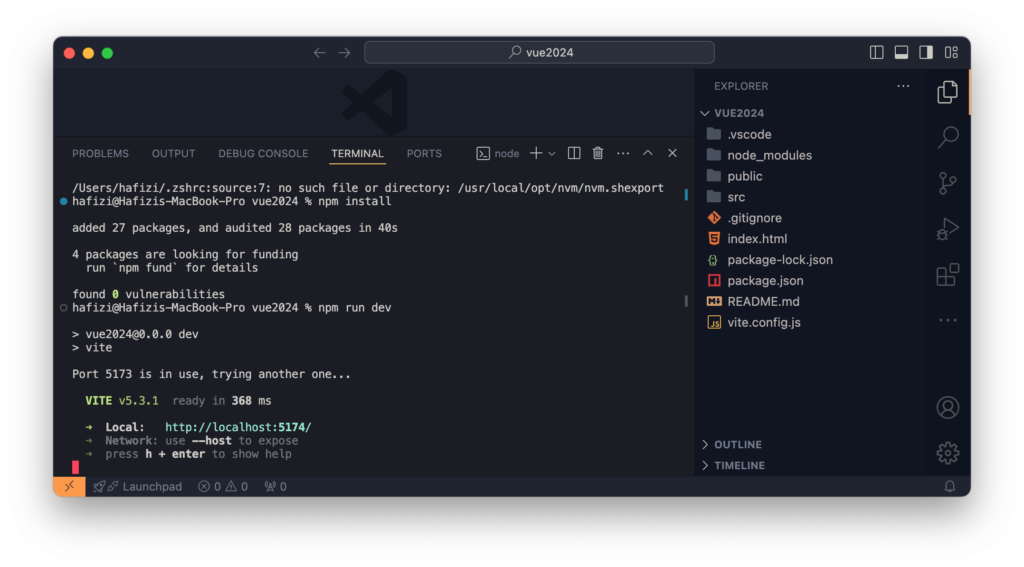Screen dimensions: 1024x567
Task: Click the notifications bell in status bar
Action: 950,487
